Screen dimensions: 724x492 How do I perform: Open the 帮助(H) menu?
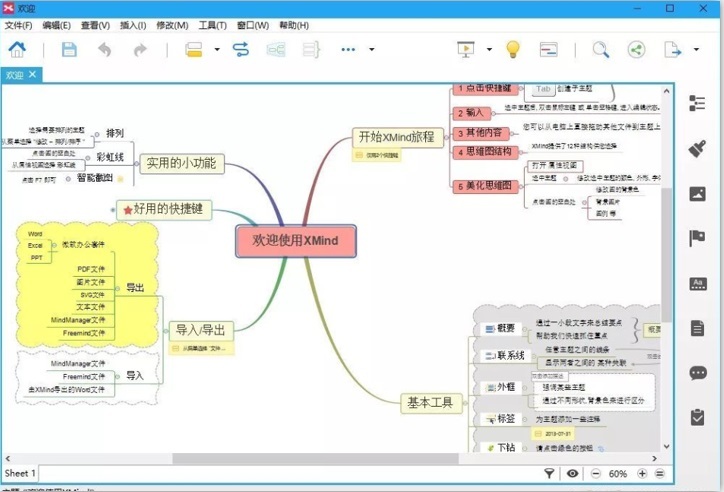pyautogui.click(x=294, y=25)
